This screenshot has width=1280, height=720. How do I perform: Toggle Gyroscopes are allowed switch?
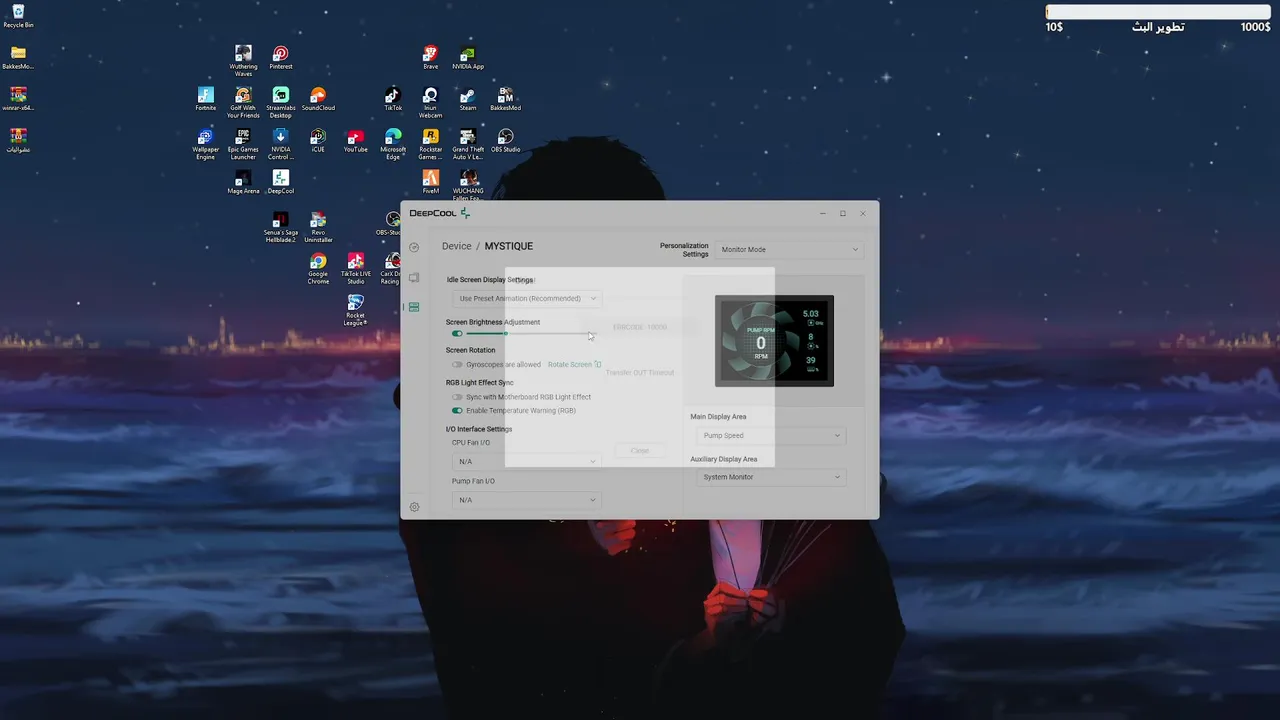457,365
